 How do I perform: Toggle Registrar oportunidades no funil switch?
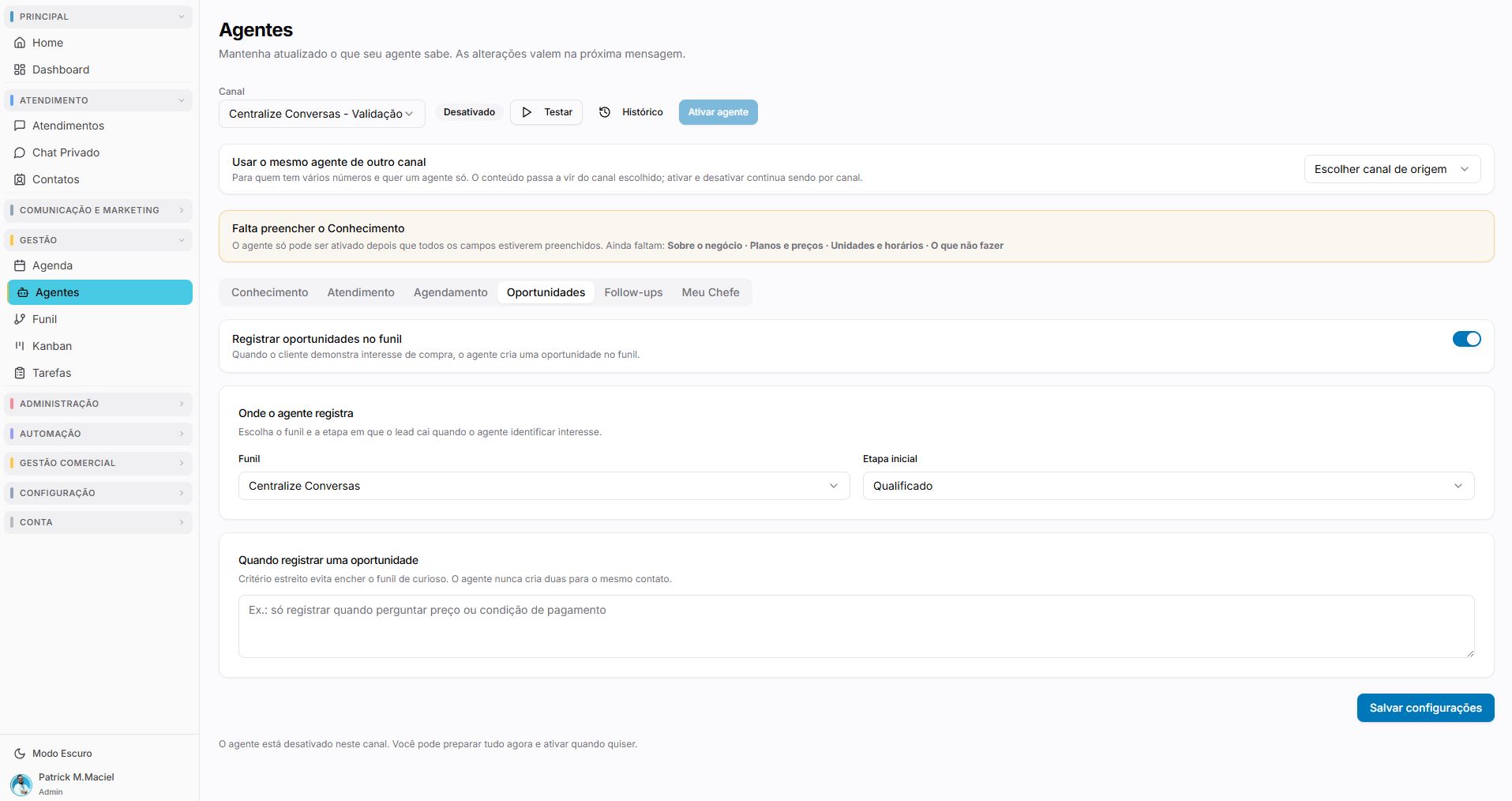tap(1466, 339)
